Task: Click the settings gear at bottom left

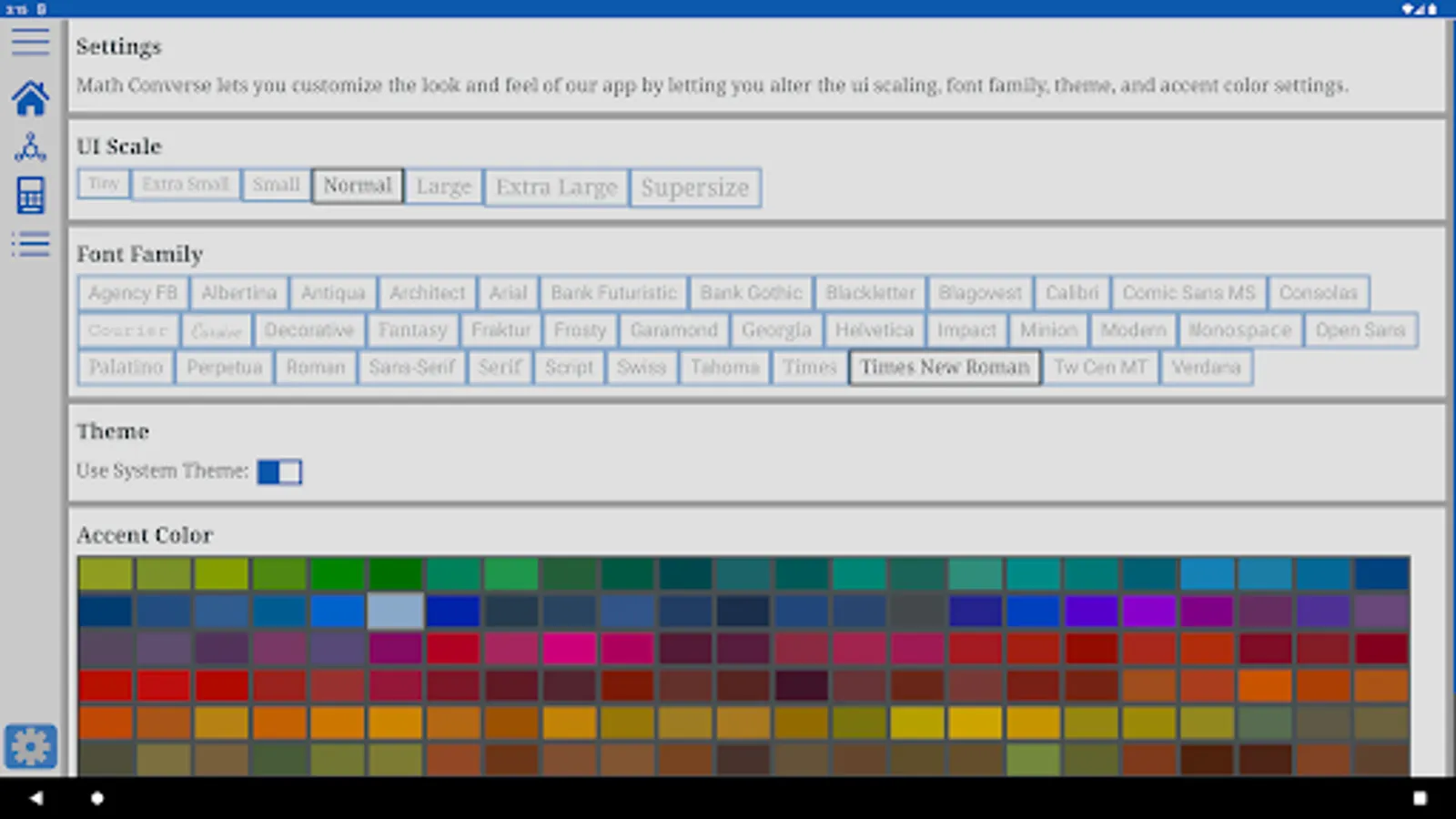Action: (x=30, y=746)
